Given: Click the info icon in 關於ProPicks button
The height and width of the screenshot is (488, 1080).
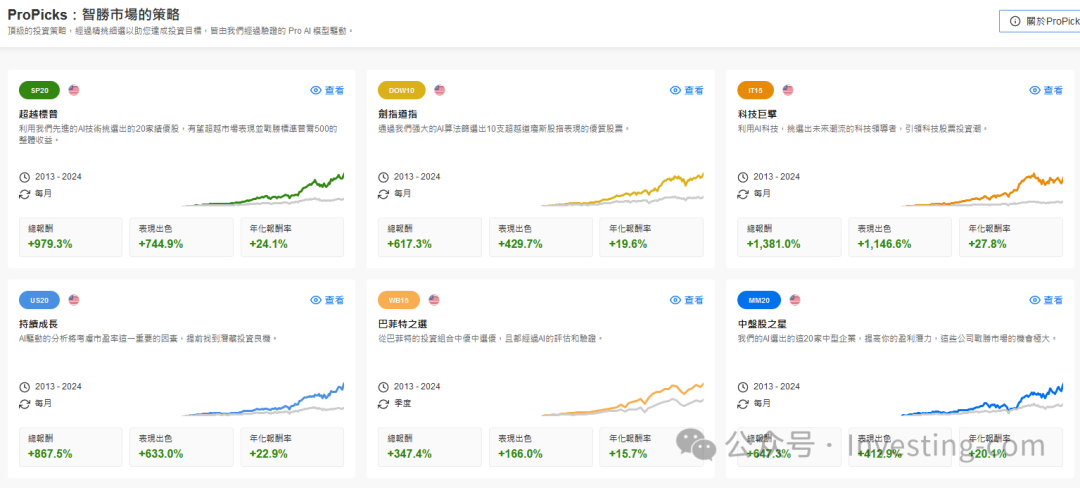Looking at the screenshot, I should 1015,20.
